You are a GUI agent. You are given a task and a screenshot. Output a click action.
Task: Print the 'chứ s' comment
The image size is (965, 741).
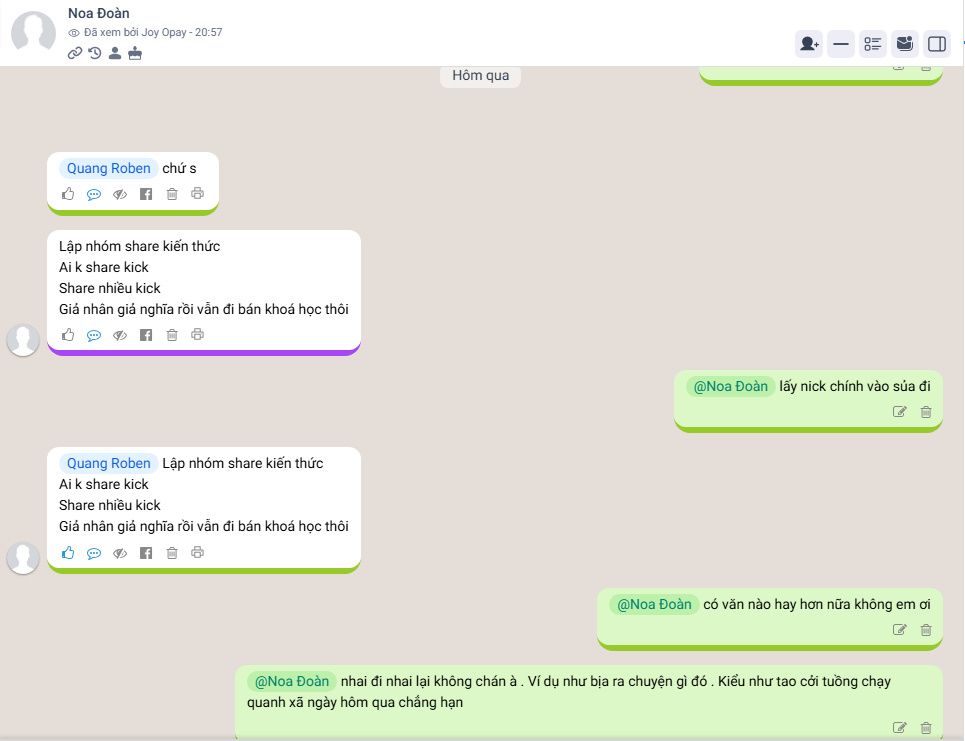[x=198, y=194]
